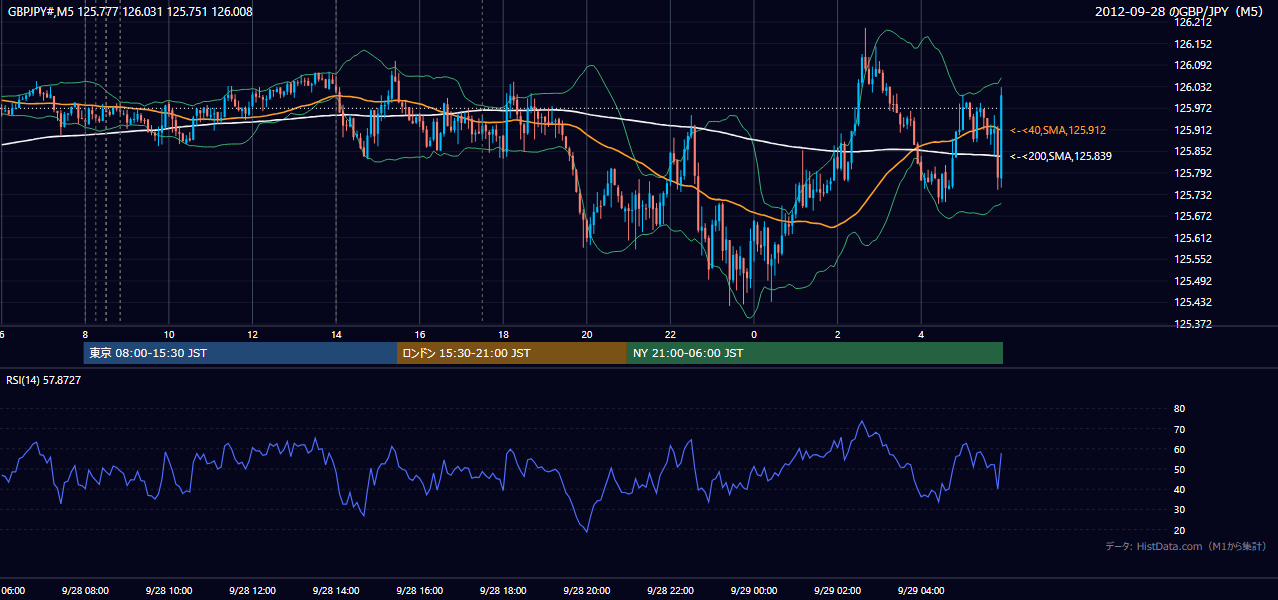This screenshot has height=600, width=1278.
Task: Click hour tick 16 under price chart
Action: coord(420,334)
